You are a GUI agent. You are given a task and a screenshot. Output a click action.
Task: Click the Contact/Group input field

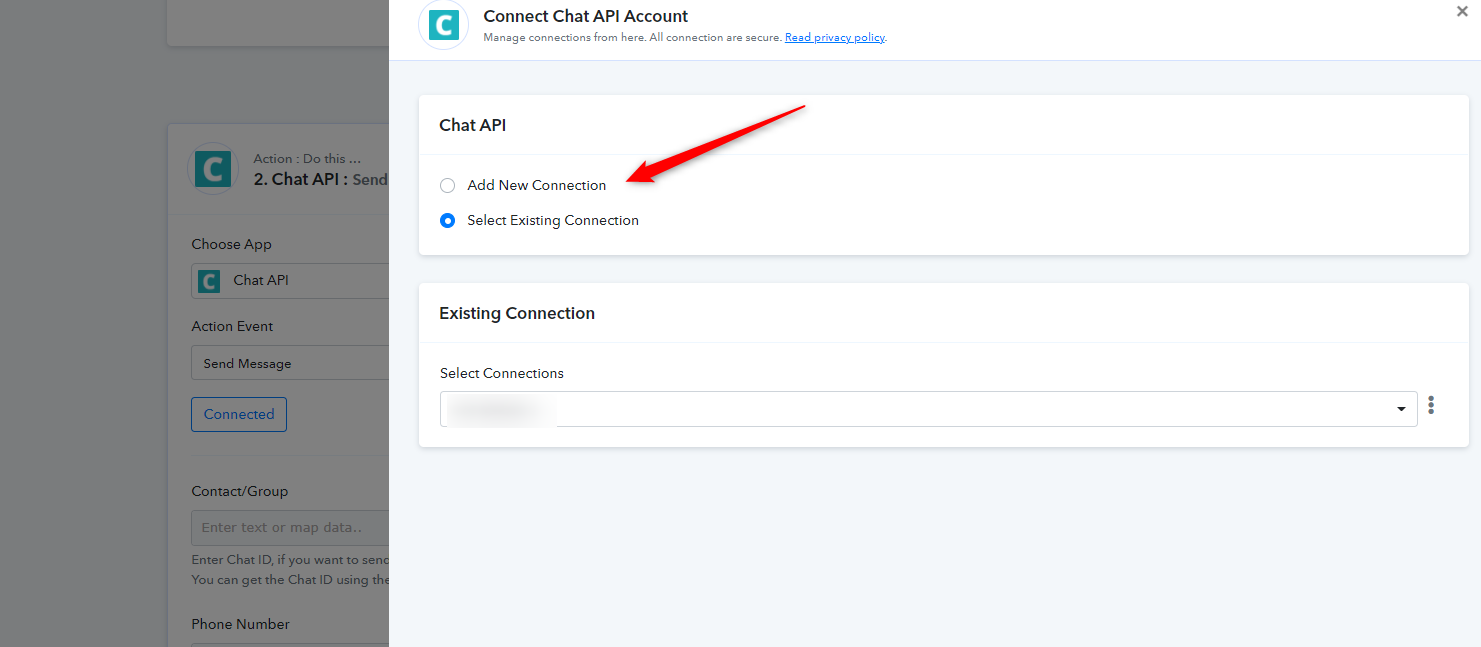290,527
